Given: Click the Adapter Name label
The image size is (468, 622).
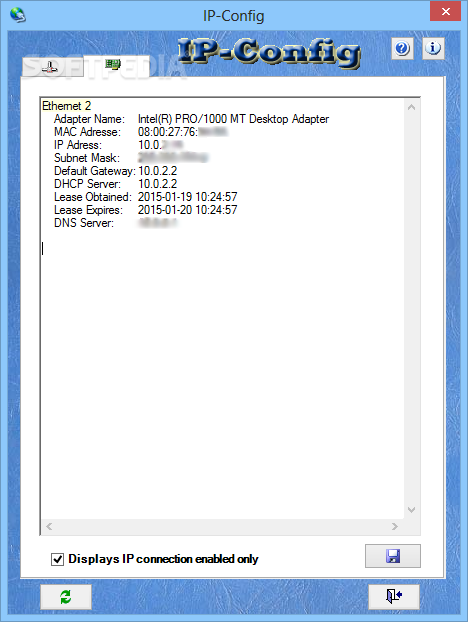Looking at the screenshot, I should pos(89,119).
